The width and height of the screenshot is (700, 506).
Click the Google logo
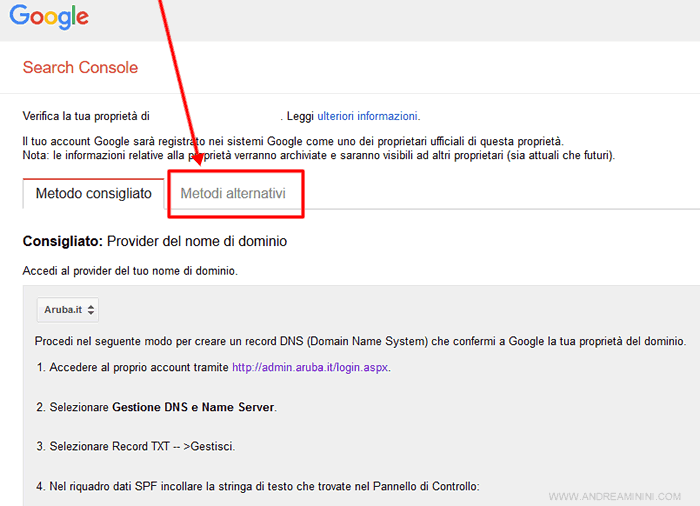point(49,17)
